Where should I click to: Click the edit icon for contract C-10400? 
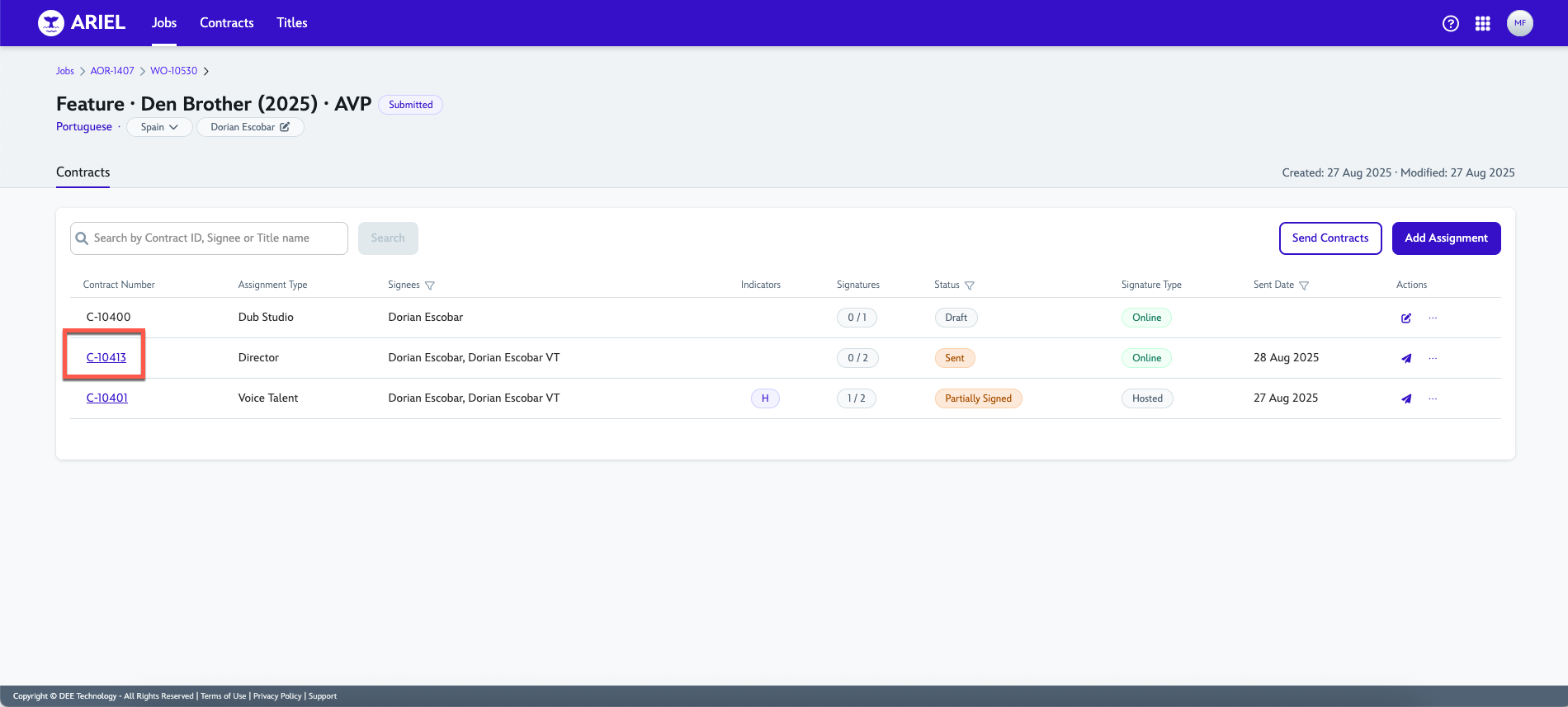[x=1406, y=318]
